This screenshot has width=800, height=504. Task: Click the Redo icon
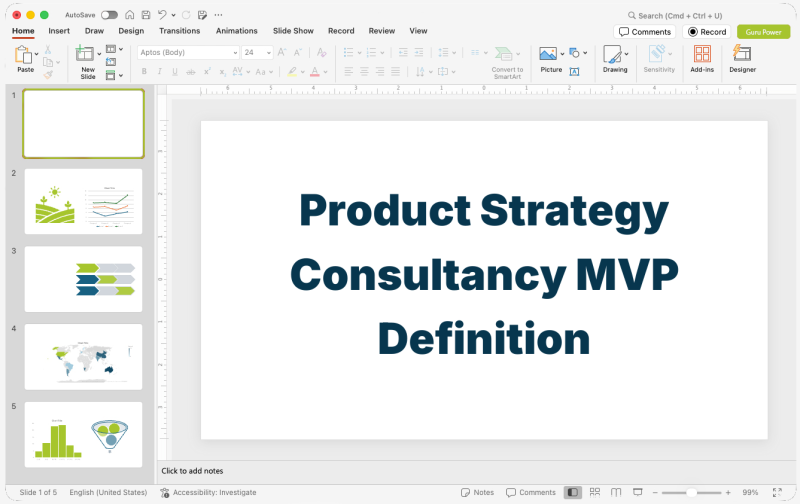[186, 15]
